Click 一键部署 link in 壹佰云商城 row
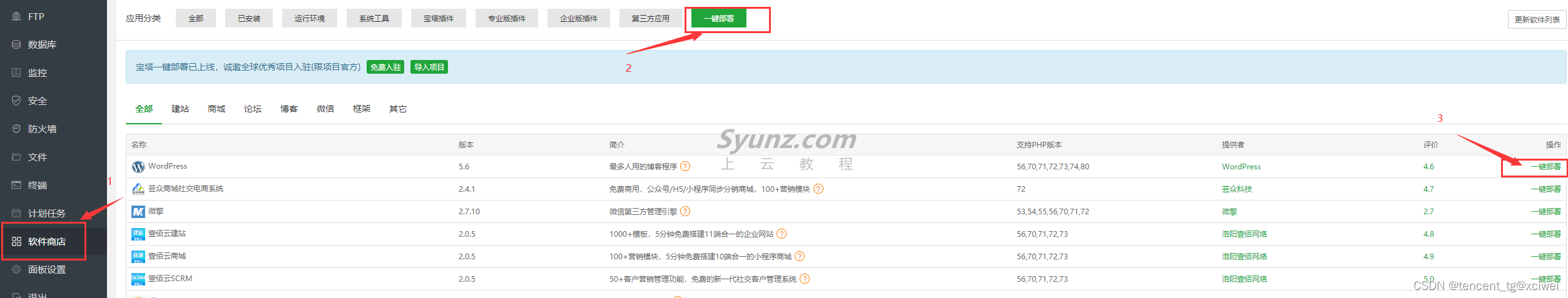Image resolution: width=1568 pixels, height=298 pixels. point(1546,257)
